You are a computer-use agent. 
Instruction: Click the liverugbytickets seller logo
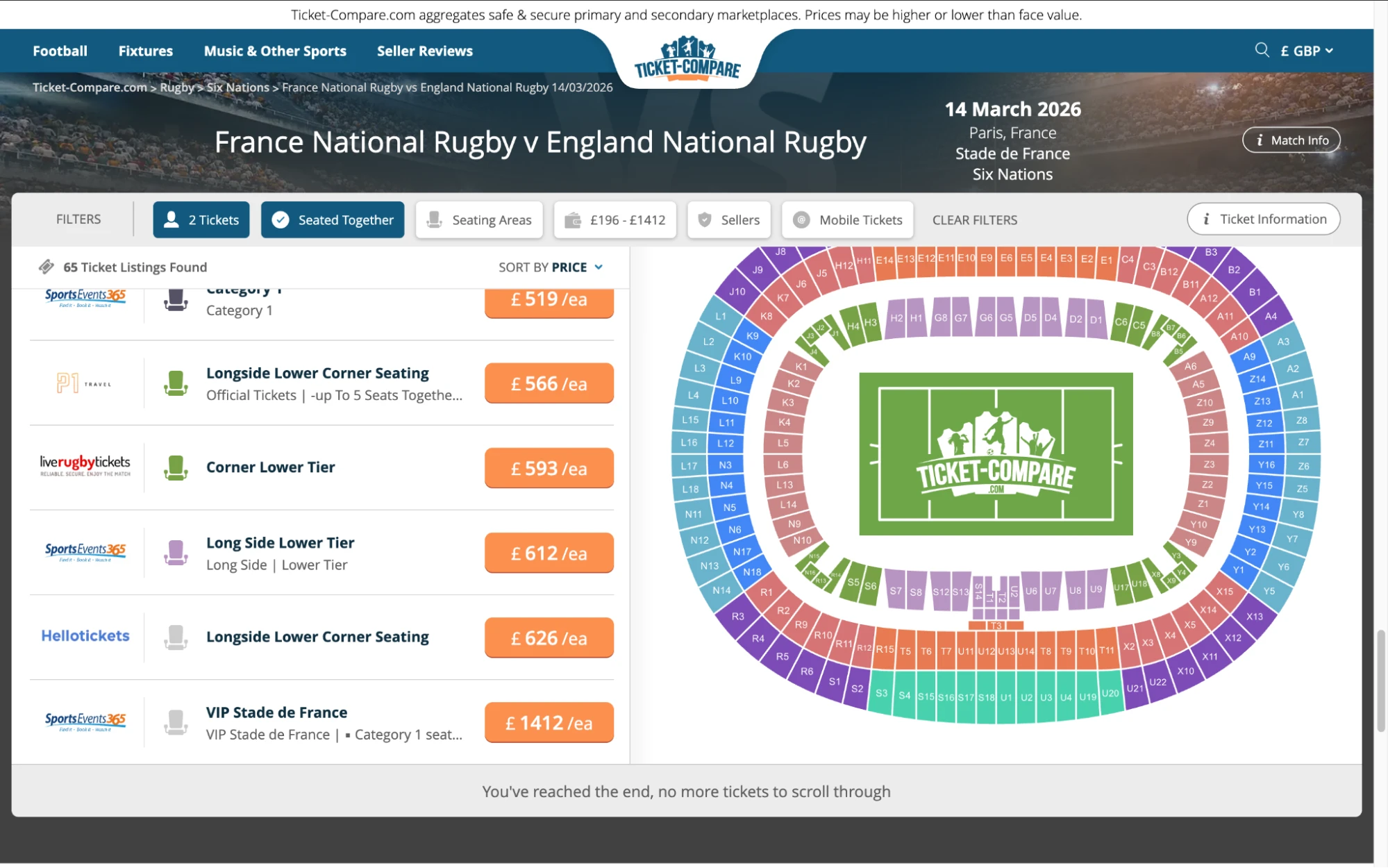85,465
